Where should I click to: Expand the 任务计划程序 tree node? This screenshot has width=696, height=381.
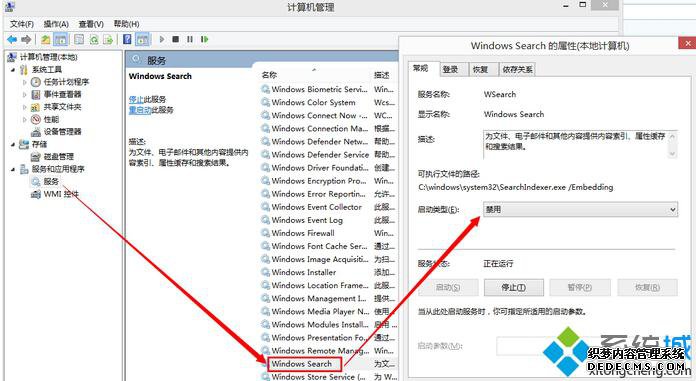coord(24,82)
